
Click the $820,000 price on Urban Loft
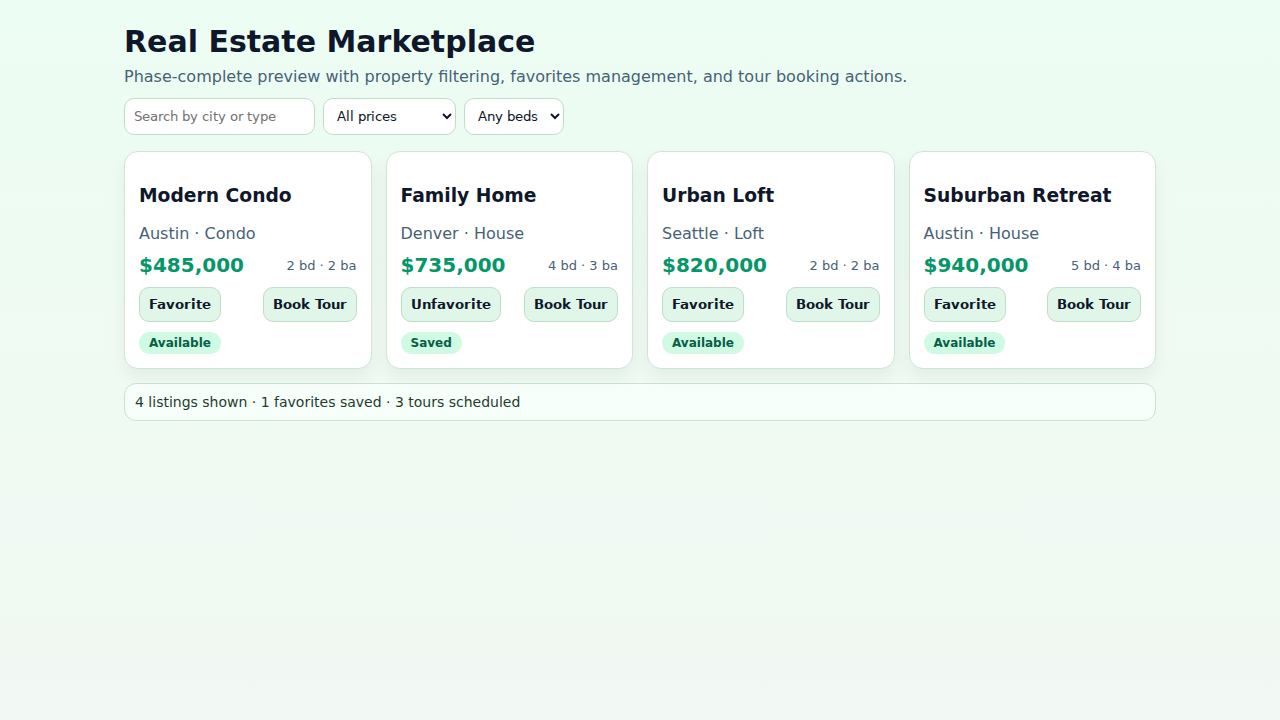pyautogui.click(x=714, y=265)
